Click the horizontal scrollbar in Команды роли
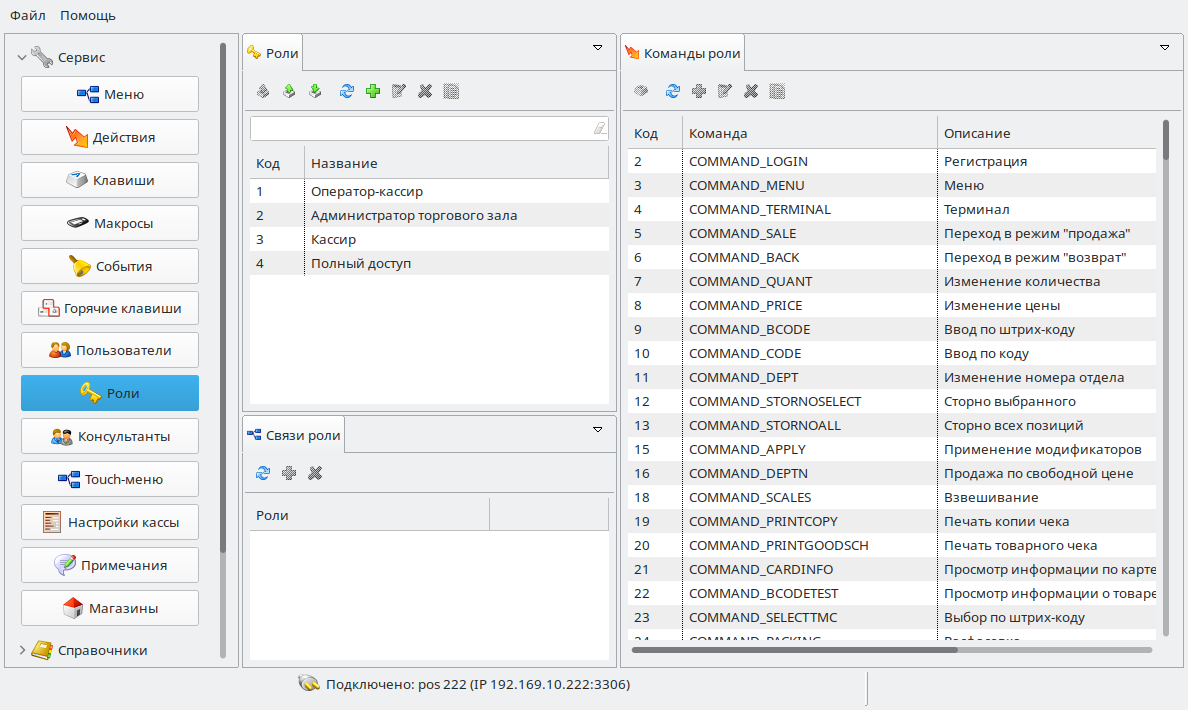Screen dimensions: 1188x710 point(794,649)
